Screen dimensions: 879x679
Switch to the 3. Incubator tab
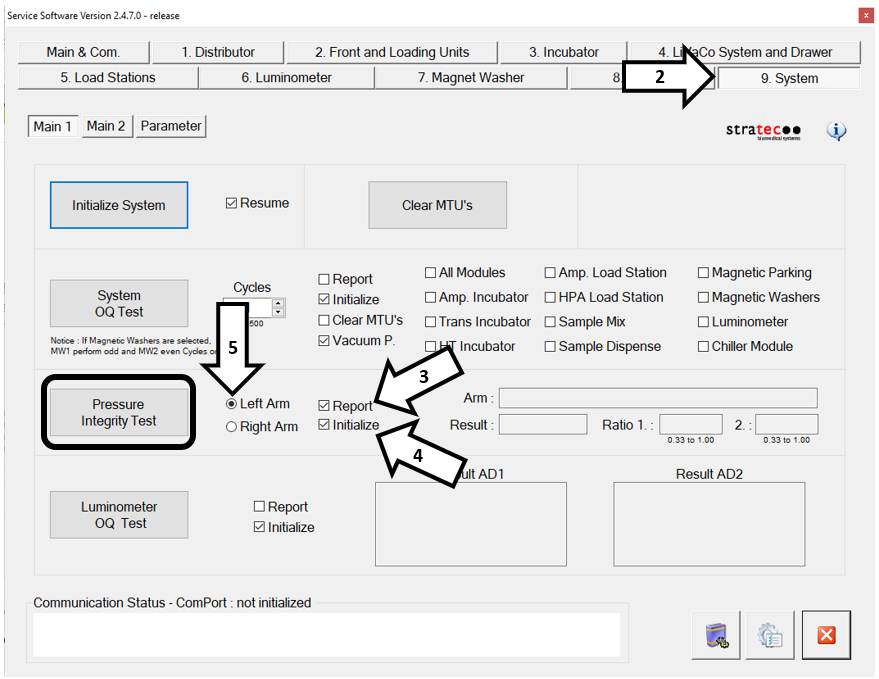pyautogui.click(x=563, y=52)
